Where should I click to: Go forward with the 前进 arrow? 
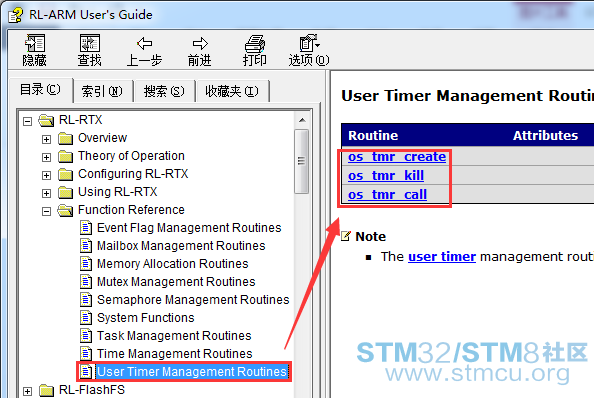coord(200,43)
